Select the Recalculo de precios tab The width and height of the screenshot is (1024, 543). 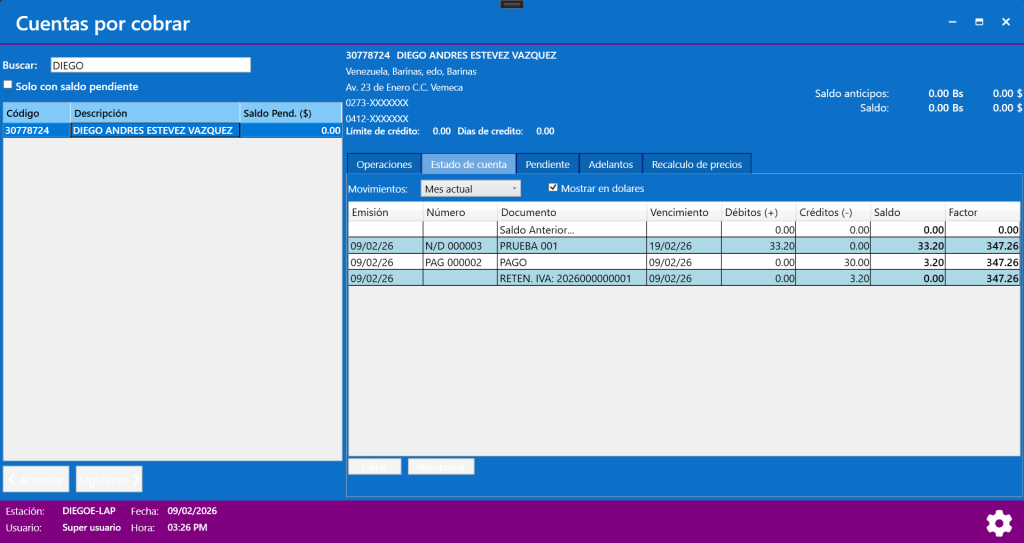click(x=696, y=164)
